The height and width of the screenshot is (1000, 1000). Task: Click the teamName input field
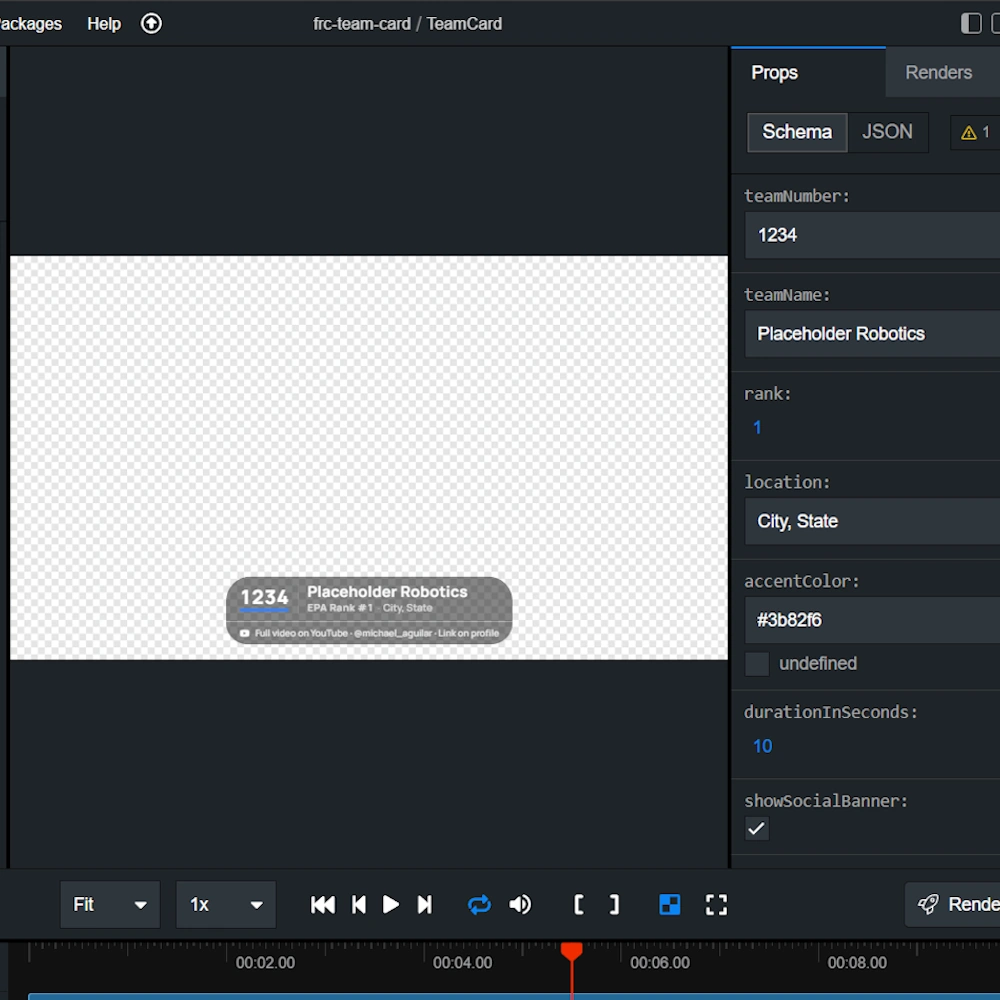pos(872,334)
